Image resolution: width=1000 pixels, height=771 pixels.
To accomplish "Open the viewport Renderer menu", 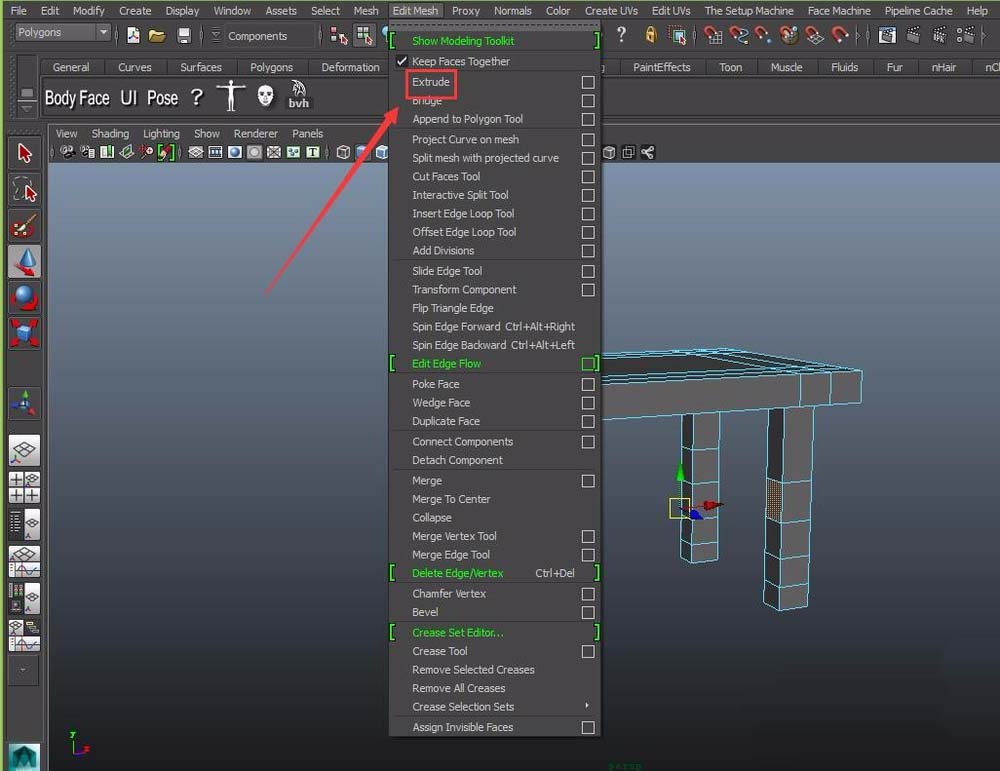I will pyautogui.click(x=255, y=133).
